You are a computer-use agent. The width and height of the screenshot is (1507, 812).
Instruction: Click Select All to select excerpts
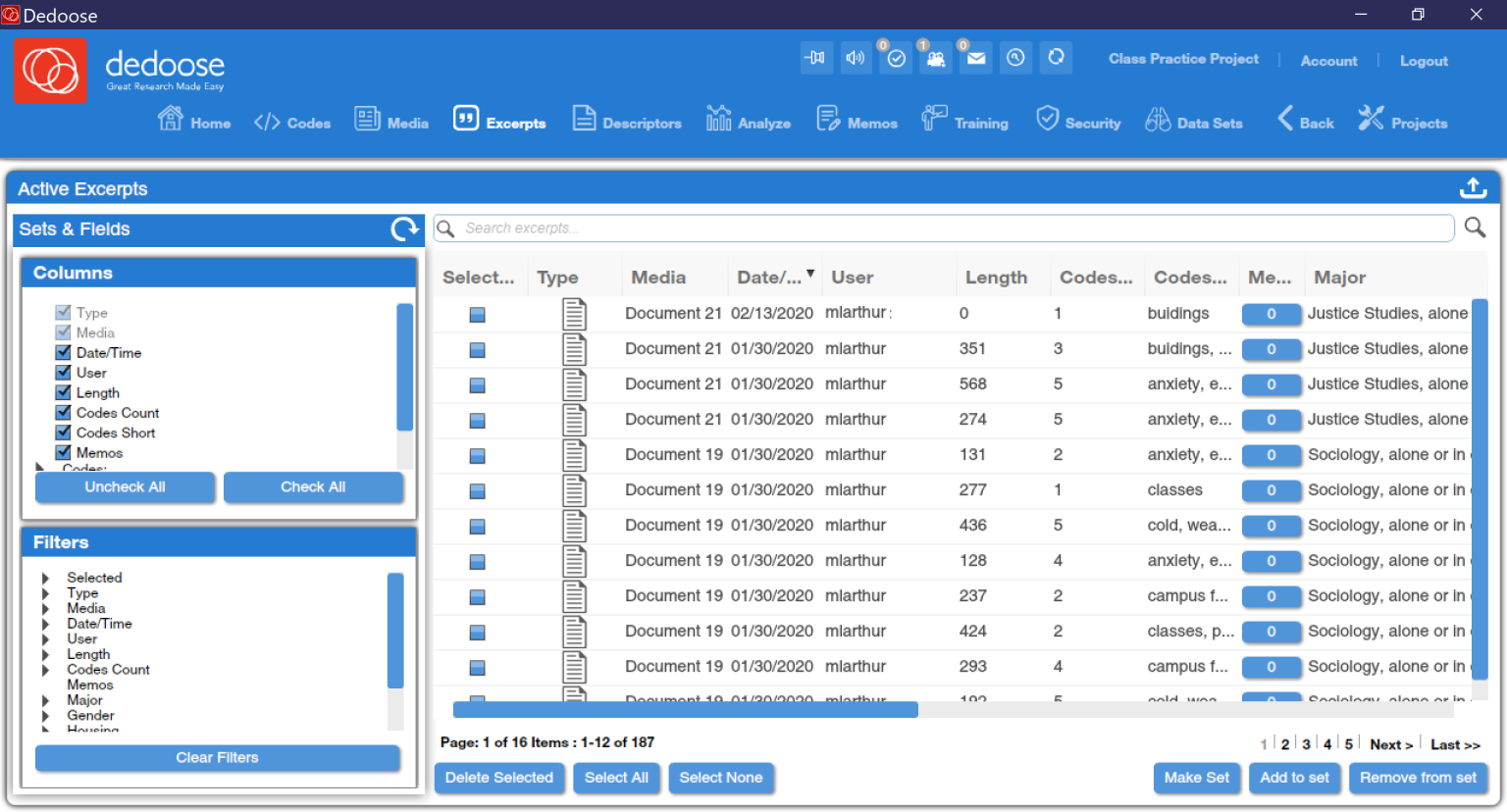coord(616,778)
